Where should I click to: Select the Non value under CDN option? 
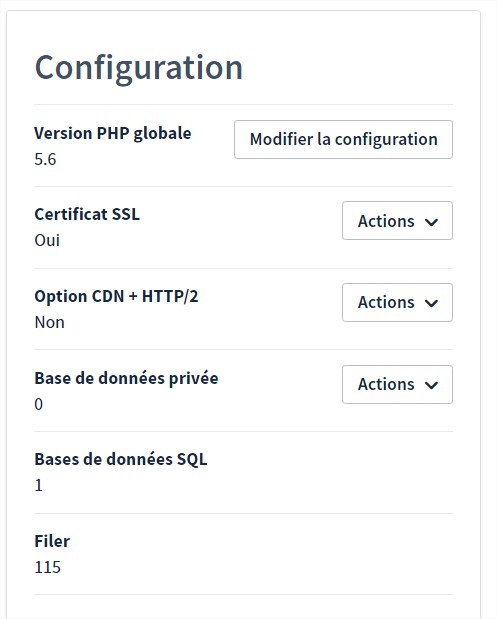coord(49,323)
